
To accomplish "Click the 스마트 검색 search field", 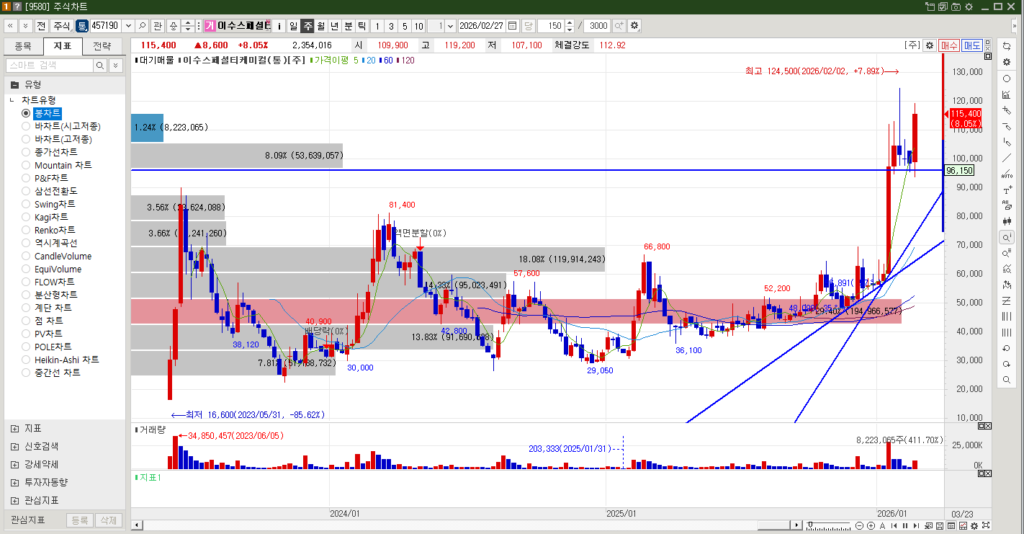I will 48,65.
